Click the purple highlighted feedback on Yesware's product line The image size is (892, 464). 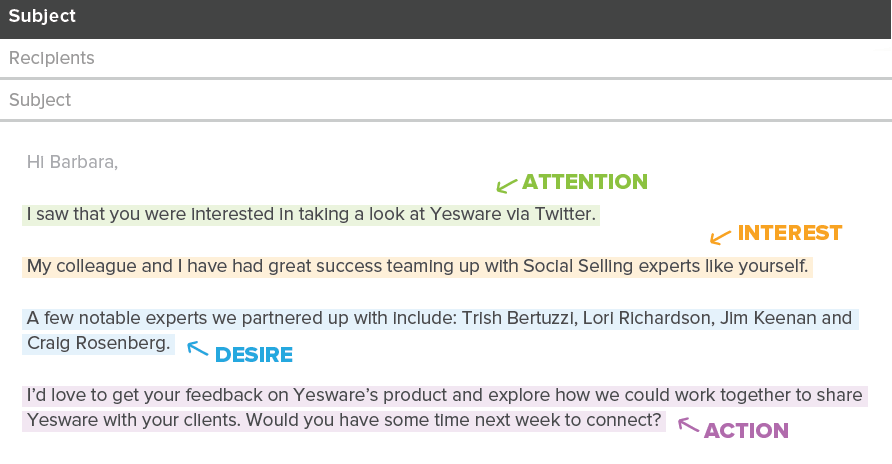[445, 396]
